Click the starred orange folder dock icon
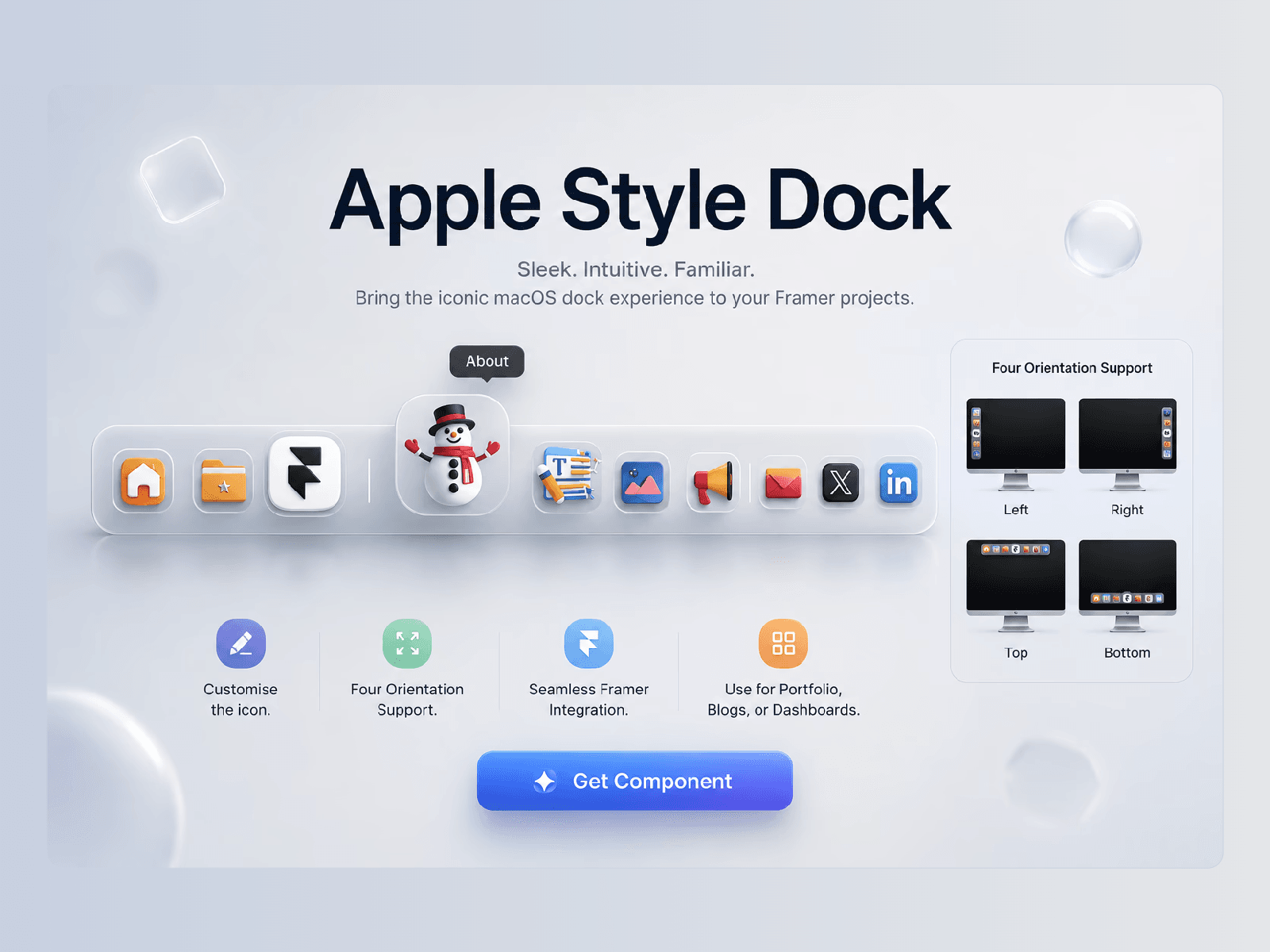 coord(223,481)
